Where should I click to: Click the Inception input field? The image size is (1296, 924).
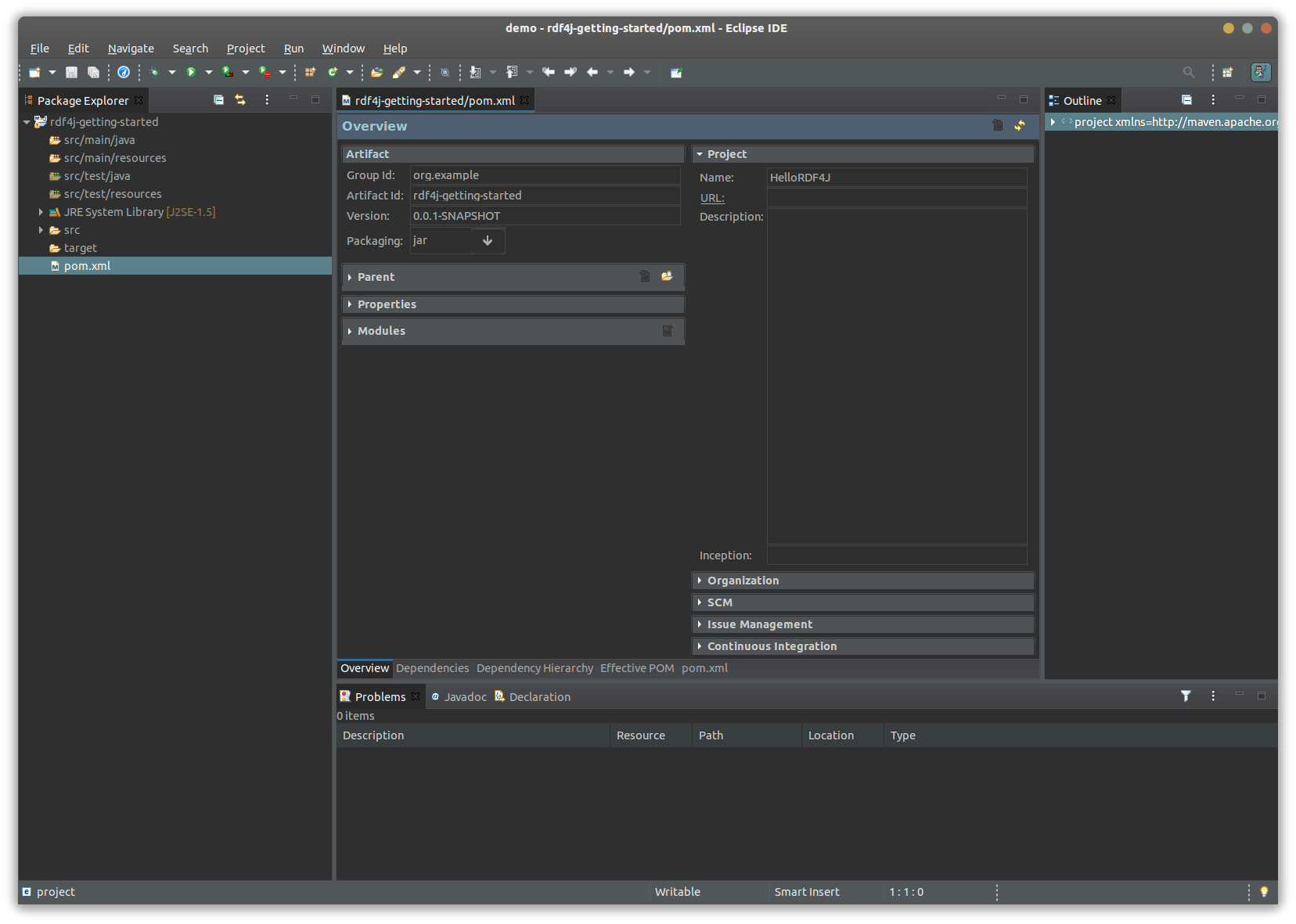[897, 555]
